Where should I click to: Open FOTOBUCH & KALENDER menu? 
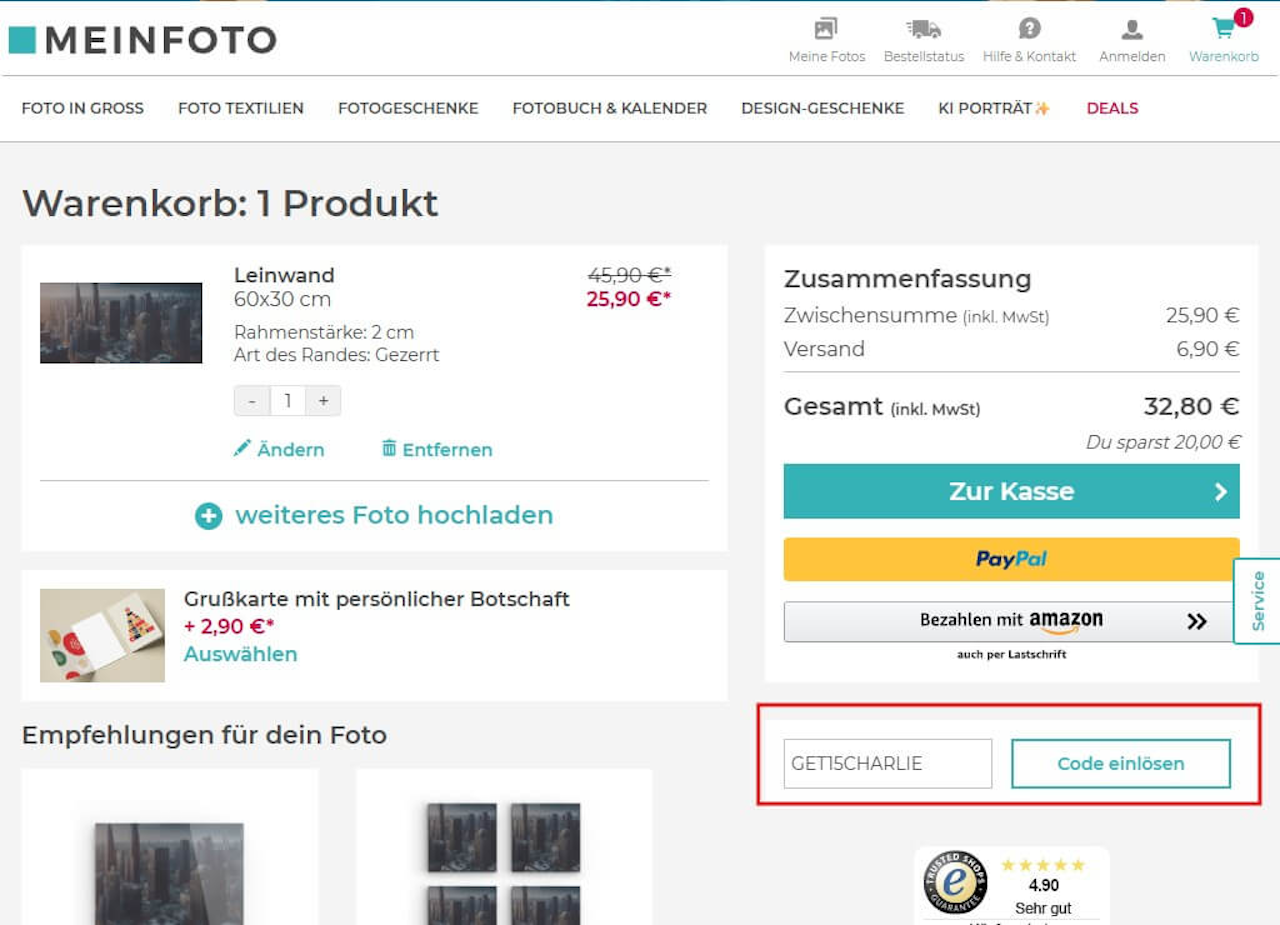point(610,108)
